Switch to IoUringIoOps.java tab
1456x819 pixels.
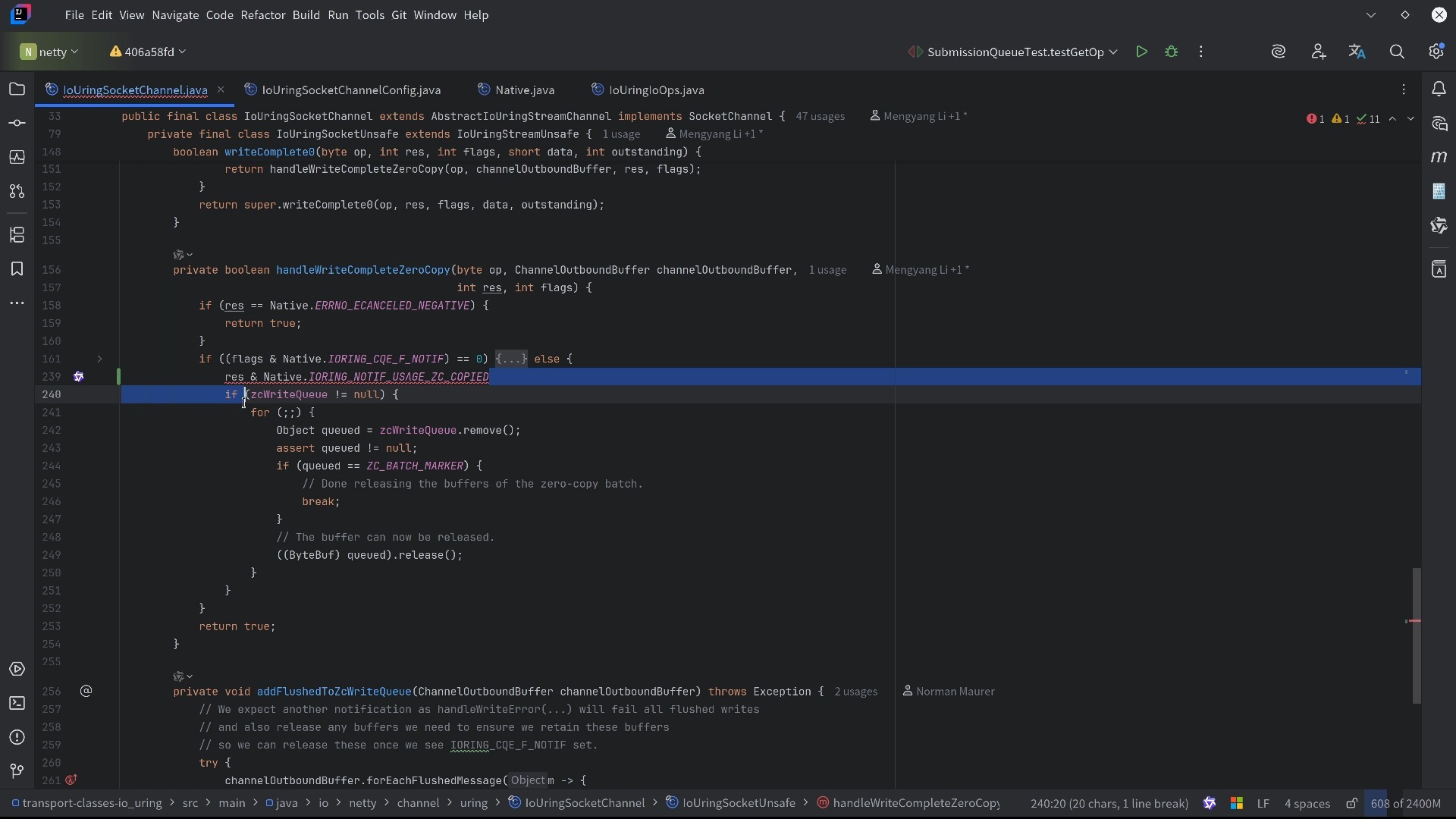pyautogui.click(x=649, y=89)
